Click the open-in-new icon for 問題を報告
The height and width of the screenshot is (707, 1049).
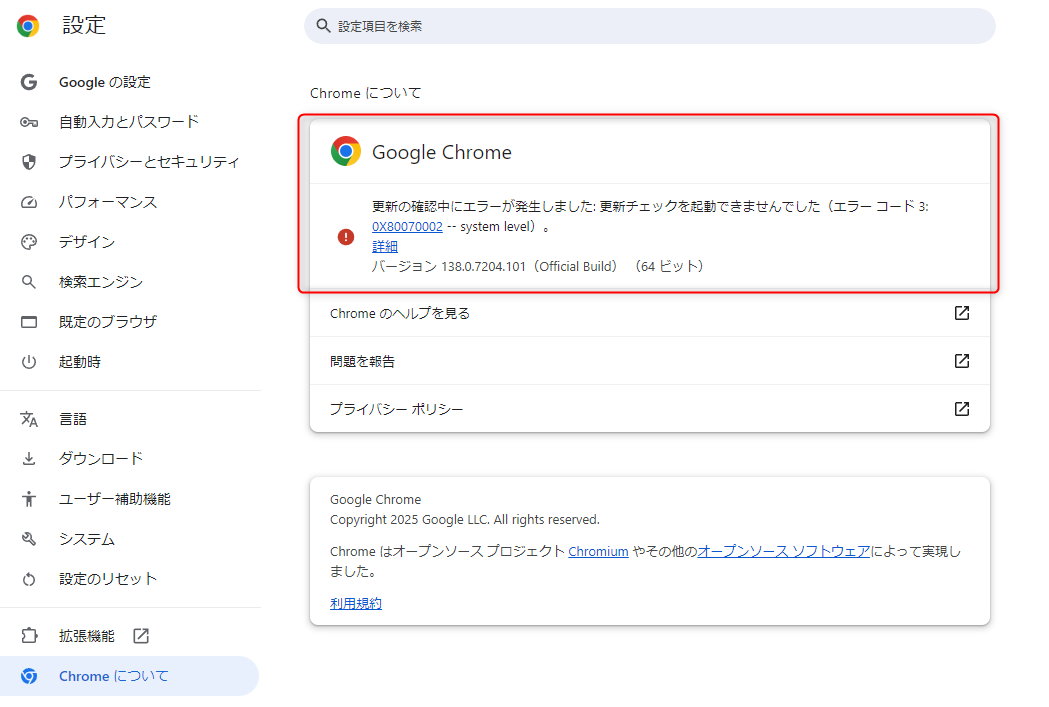(961, 361)
